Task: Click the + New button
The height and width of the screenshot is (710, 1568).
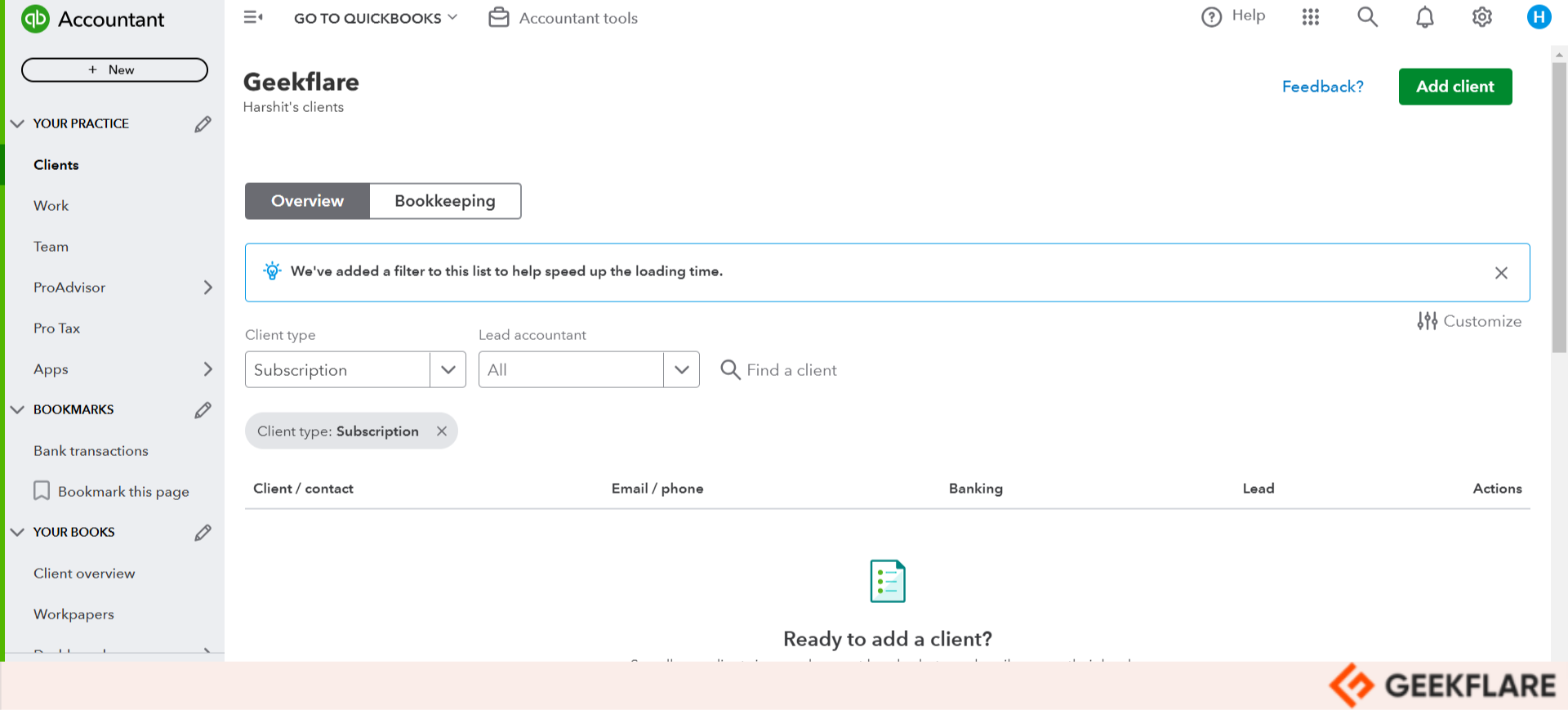Action: (x=114, y=70)
